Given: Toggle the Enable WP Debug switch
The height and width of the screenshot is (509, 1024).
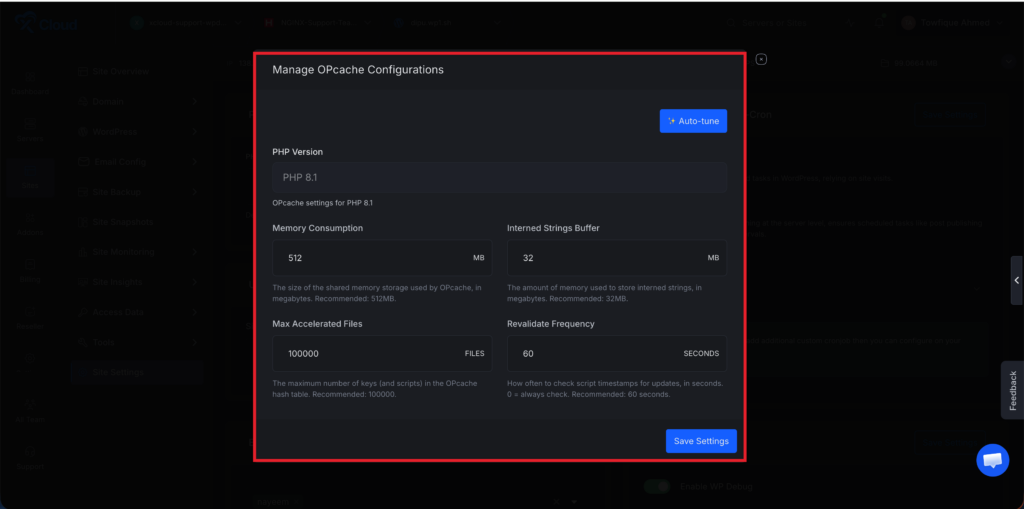Looking at the screenshot, I should tap(656, 487).
